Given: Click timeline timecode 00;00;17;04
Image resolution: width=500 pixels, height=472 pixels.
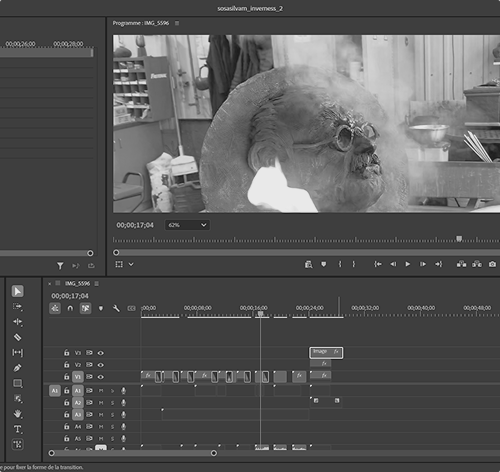Looking at the screenshot, I should pos(70,296).
